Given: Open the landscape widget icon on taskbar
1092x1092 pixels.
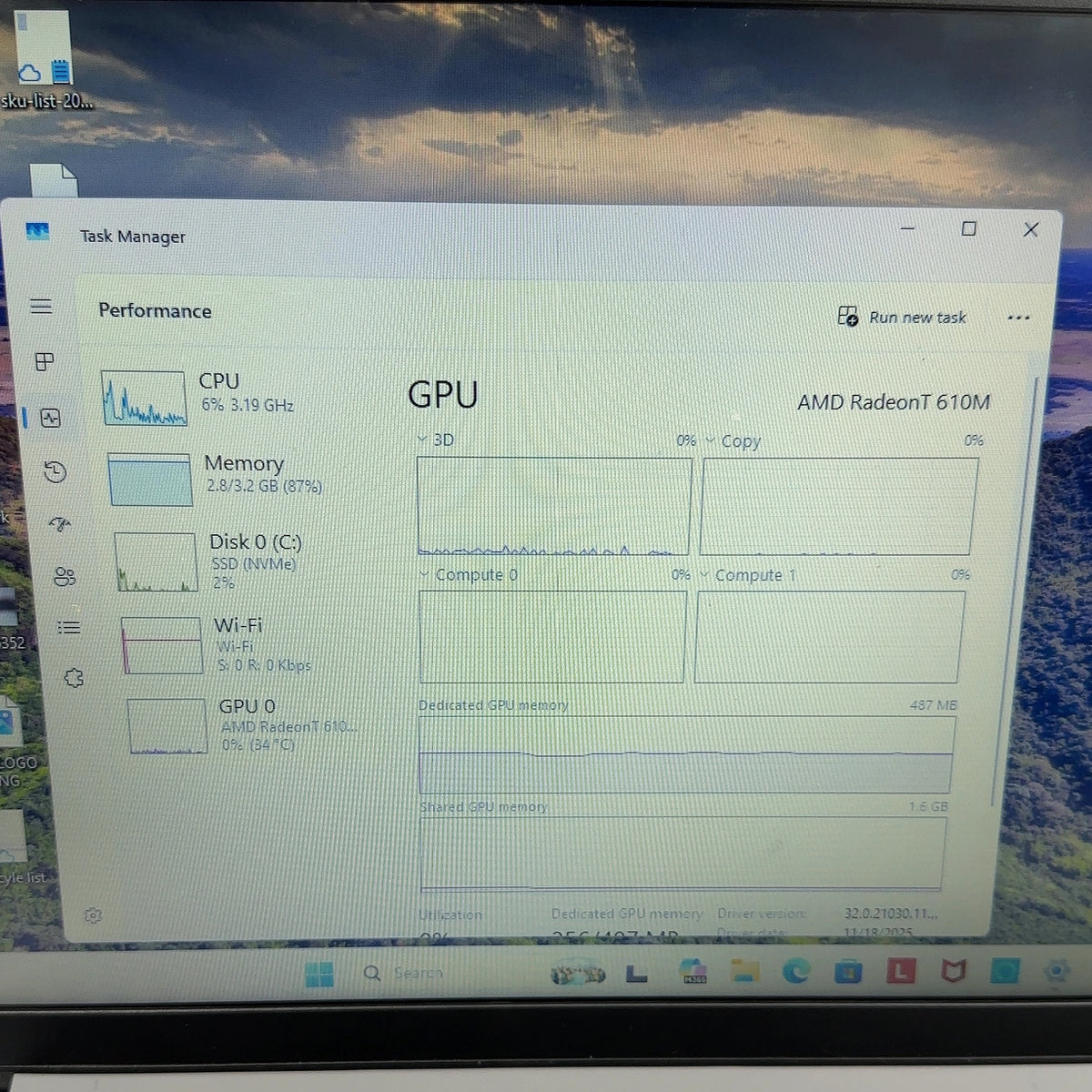Looking at the screenshot, I should pyautogui.click(x=578, y=974).
